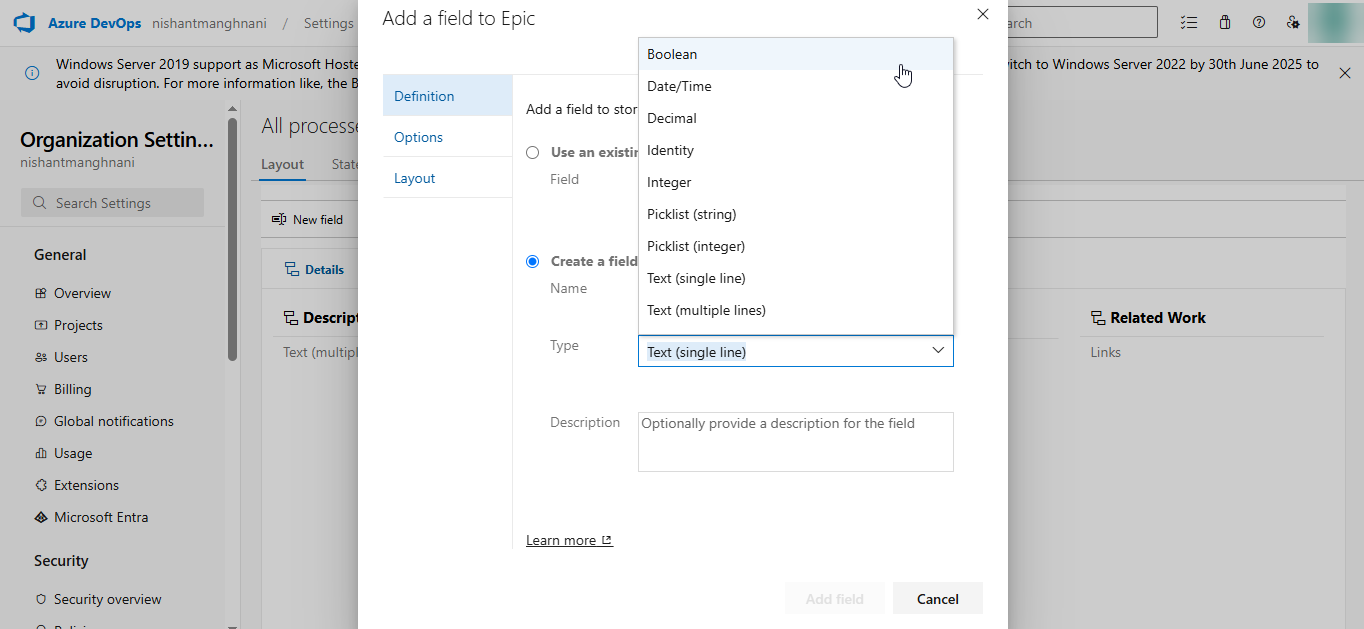This screenshot has width=1364, height=629.
Task: Switch to the Layout tab in the dialog
Action: coord(414,177)
